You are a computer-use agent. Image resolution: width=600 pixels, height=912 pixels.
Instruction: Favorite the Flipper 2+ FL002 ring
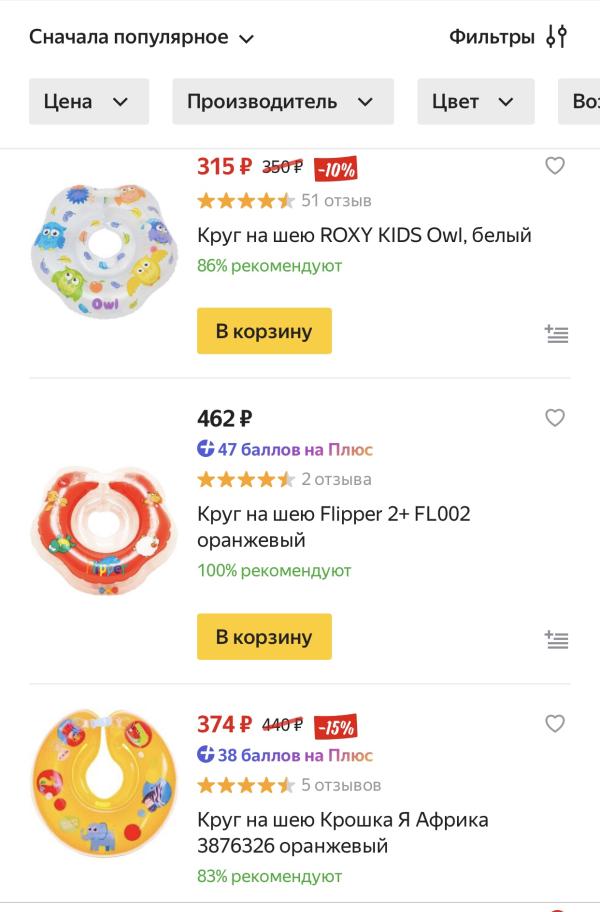click(x=555, y=418)
